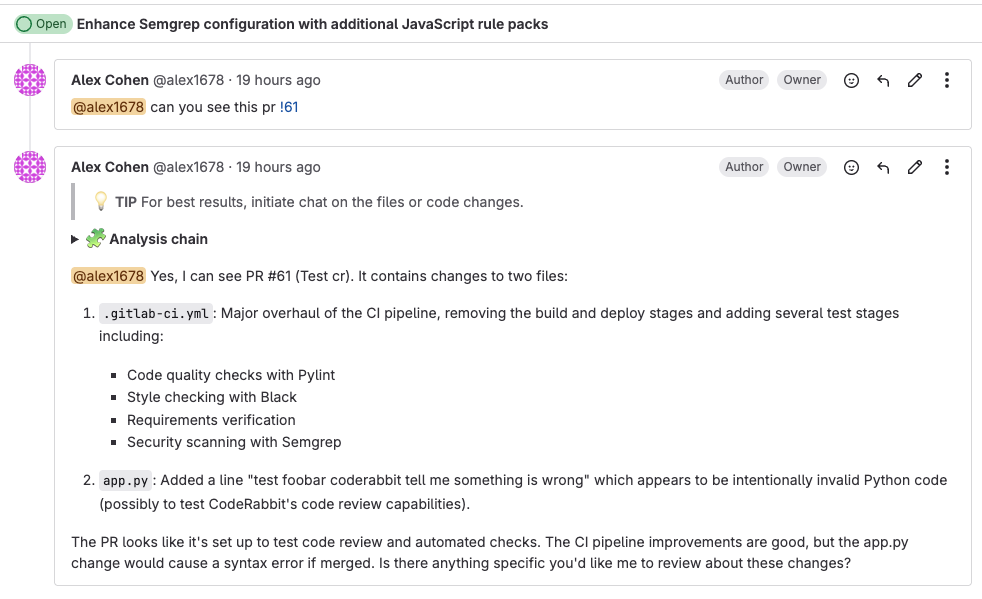Click Alex Cohen's avatar beside the second comment

(30, 167)
